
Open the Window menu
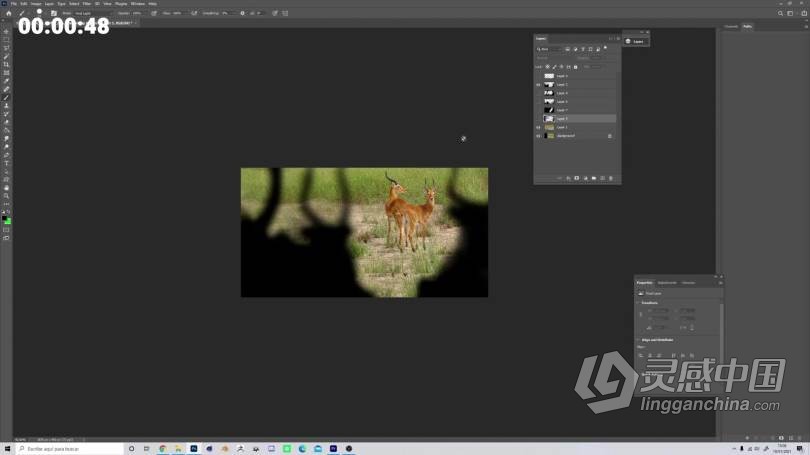click(x=138, y=4)
